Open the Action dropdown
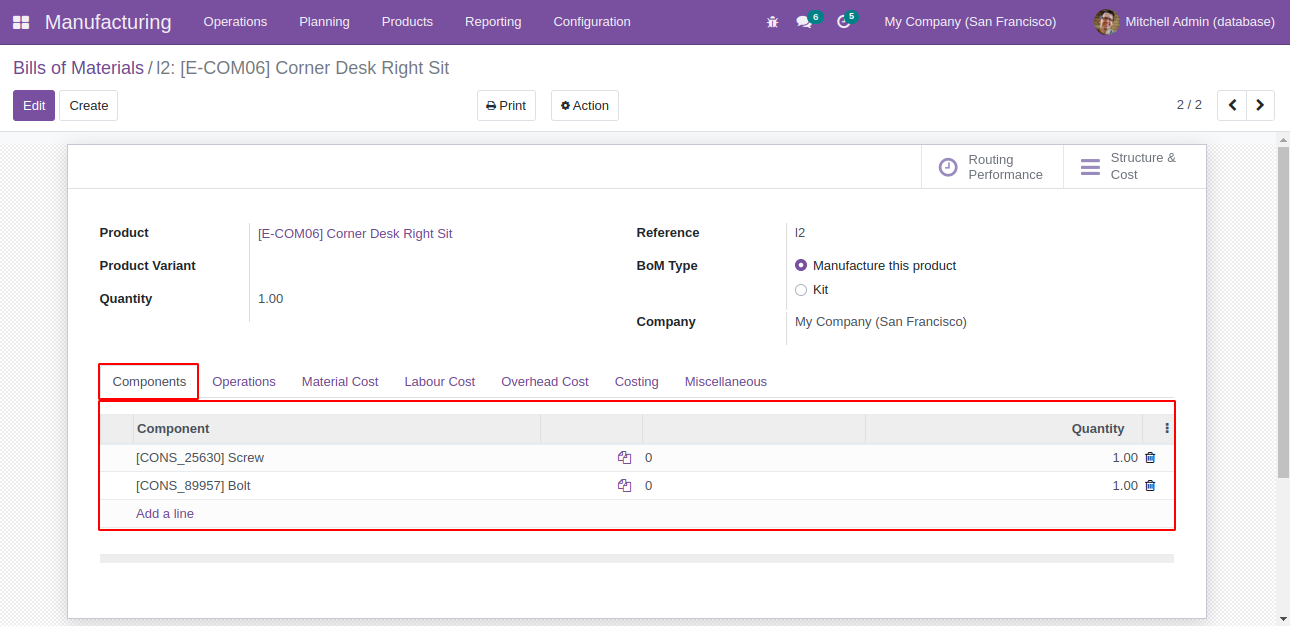This screenshot has width=1290, height=626. tap(585, 106)
